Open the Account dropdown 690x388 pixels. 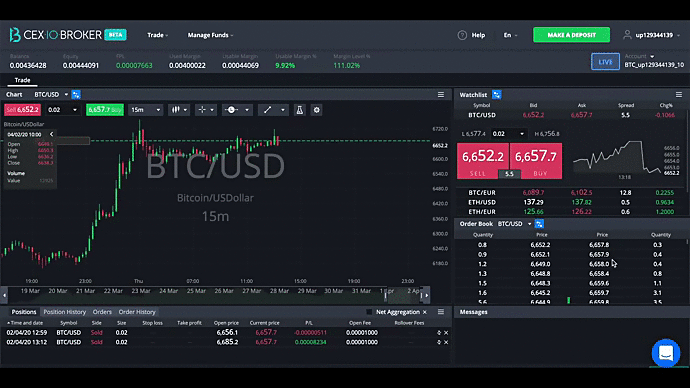pos(639,56)
